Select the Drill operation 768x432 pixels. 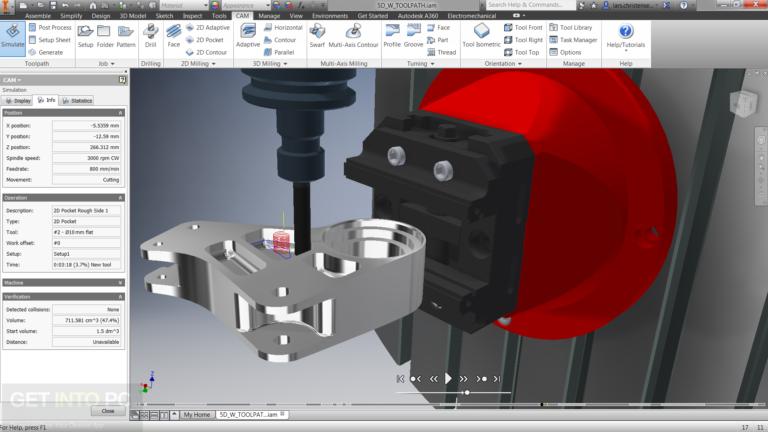pos(150,36)
